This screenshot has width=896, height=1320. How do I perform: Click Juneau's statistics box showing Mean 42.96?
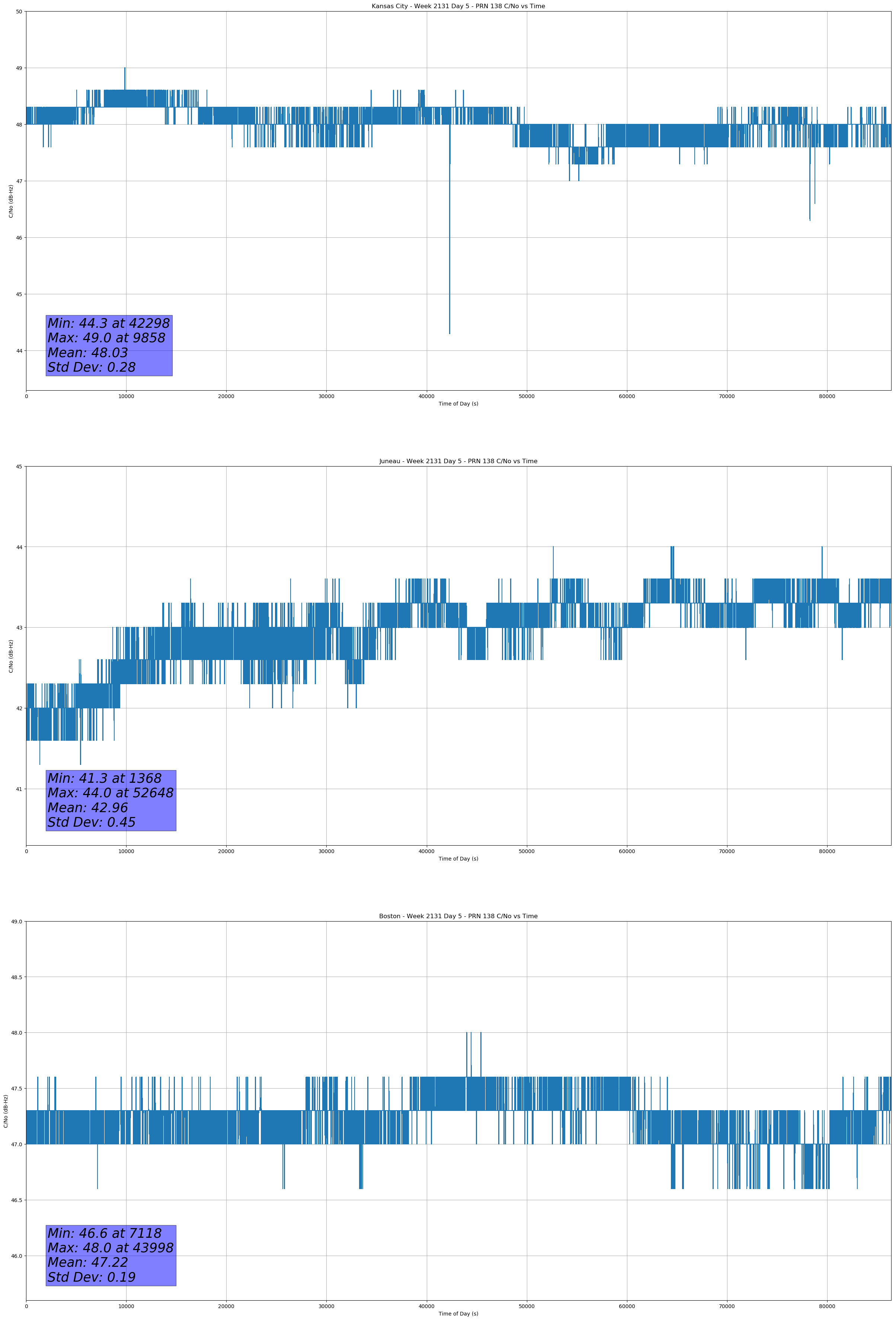coord(111,800)
